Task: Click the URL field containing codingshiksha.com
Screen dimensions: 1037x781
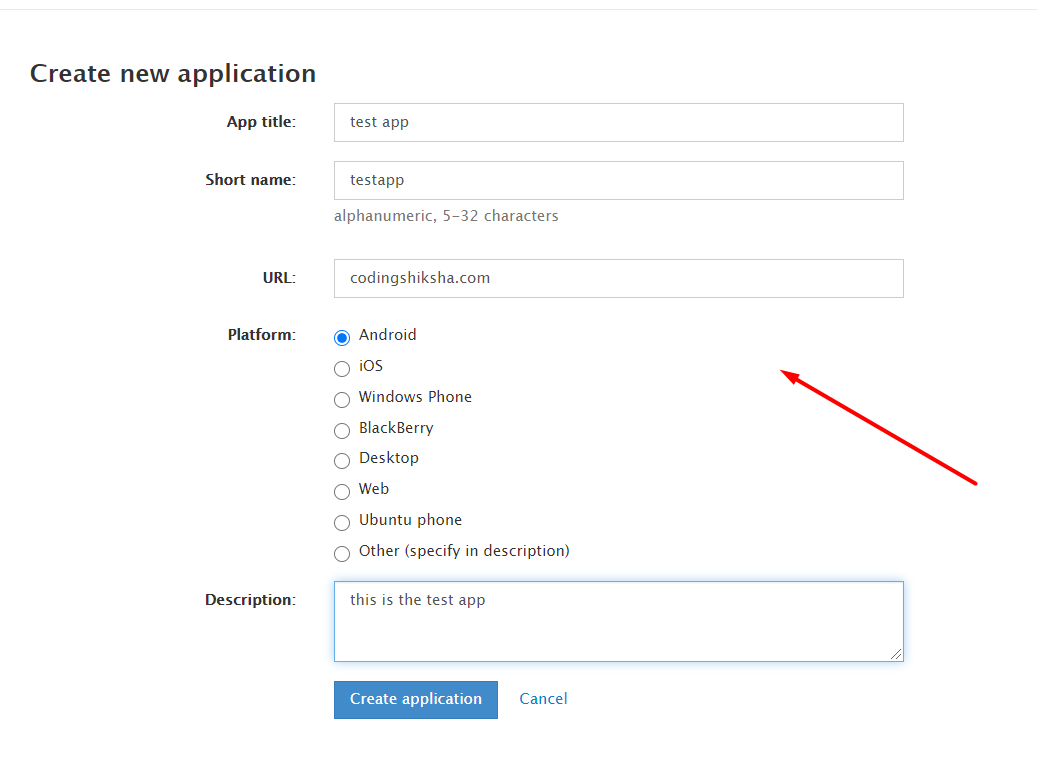Action: click(x=618, y=278)
